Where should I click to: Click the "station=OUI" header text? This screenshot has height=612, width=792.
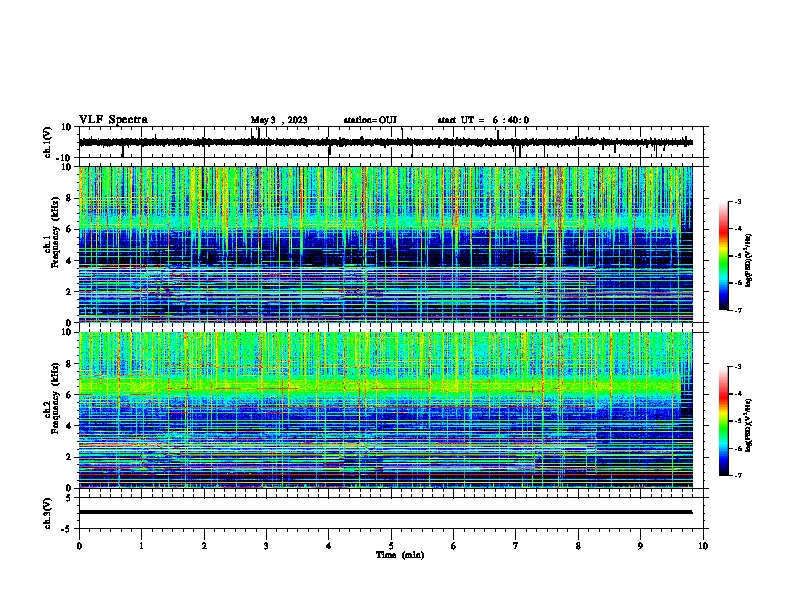pyautogui.click(x=370, y=120)
